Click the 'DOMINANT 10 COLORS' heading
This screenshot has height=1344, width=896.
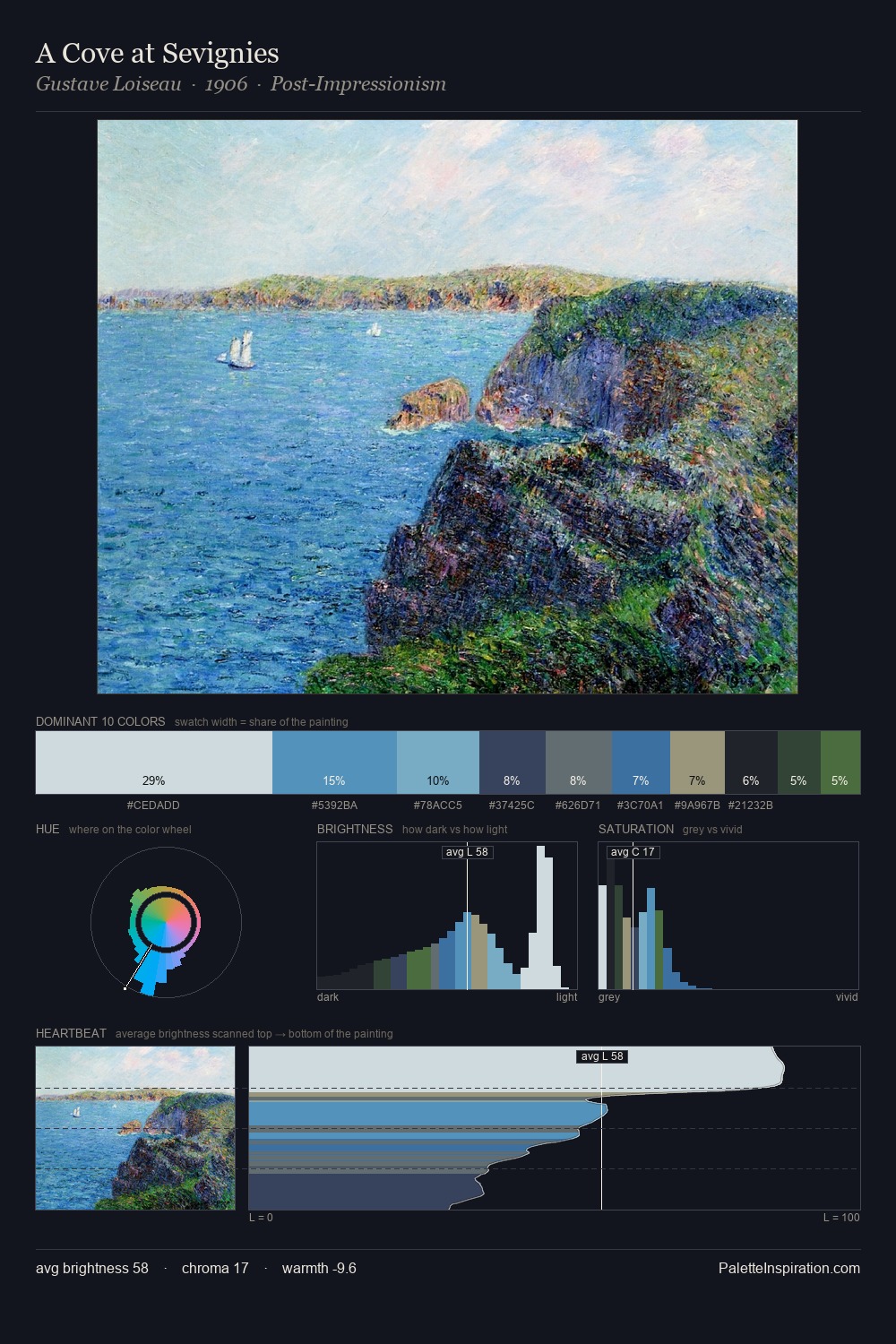click(x=100, y=721)
